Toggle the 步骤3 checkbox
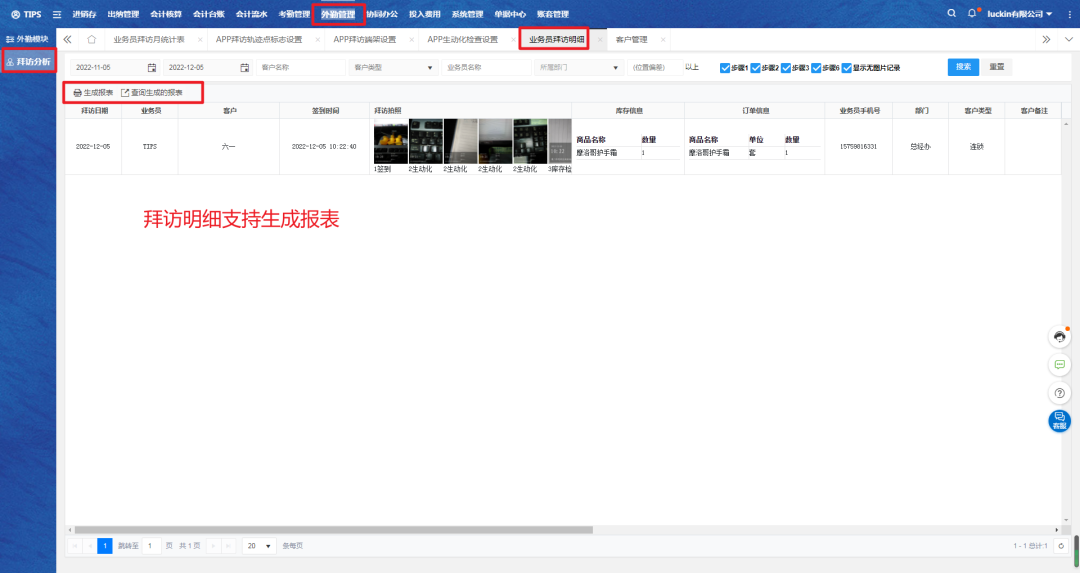 (786, 68)
